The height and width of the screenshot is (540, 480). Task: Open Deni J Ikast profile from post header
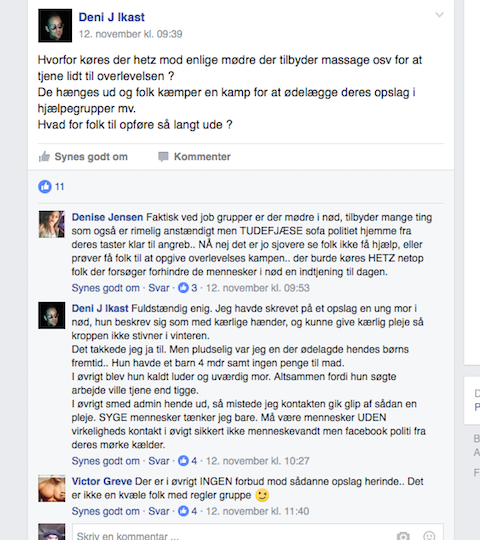112,17
